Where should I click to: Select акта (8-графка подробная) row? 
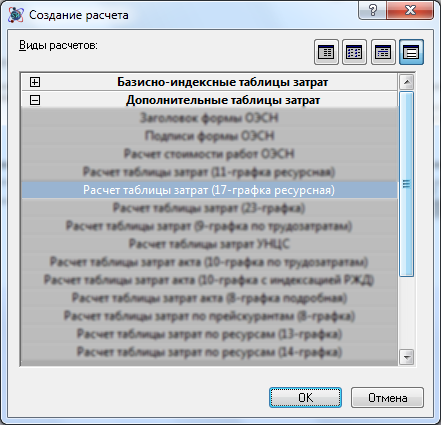[x=209, y=298]
